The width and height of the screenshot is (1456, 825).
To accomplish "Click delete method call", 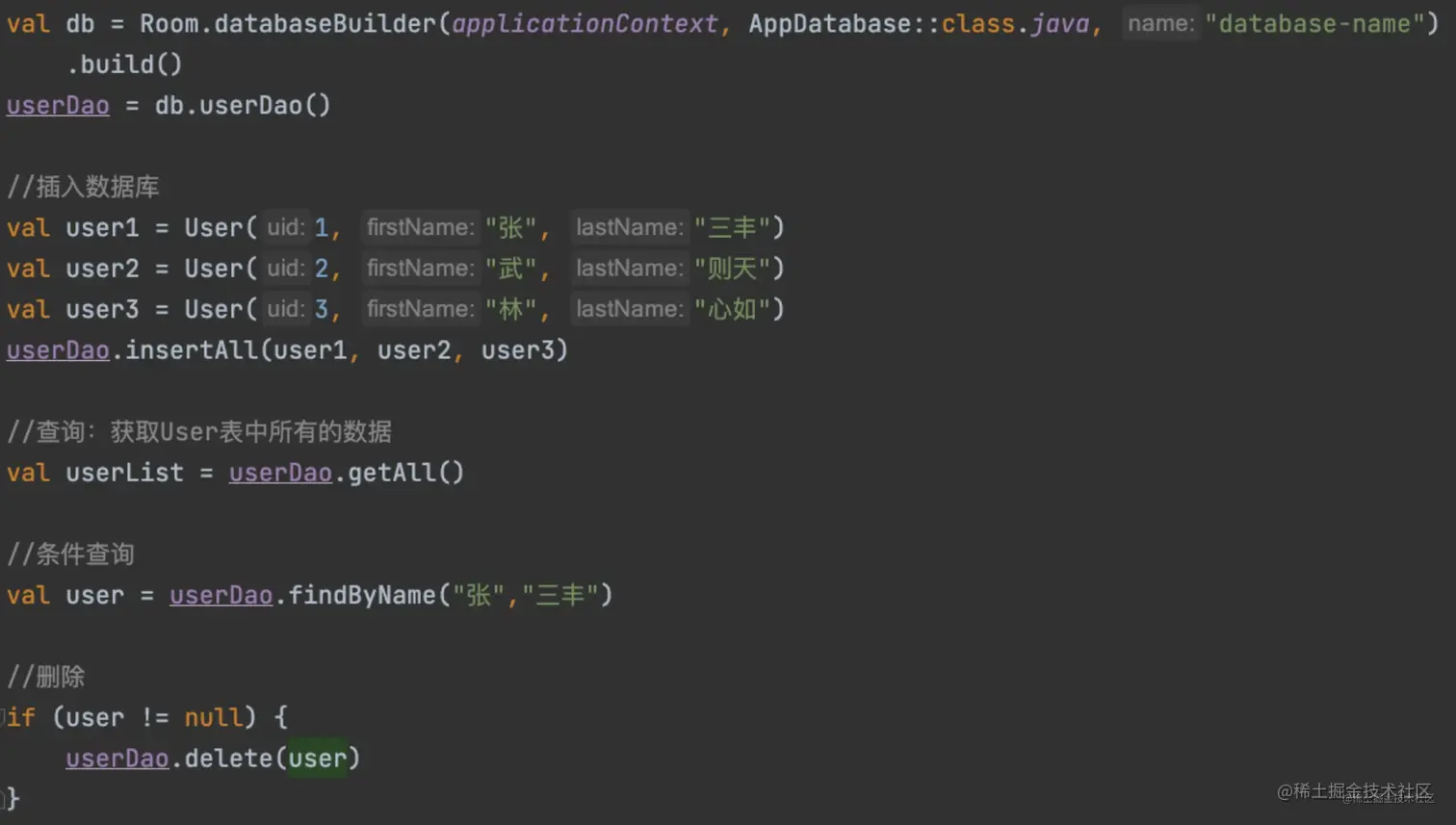I will pos(229,759).
